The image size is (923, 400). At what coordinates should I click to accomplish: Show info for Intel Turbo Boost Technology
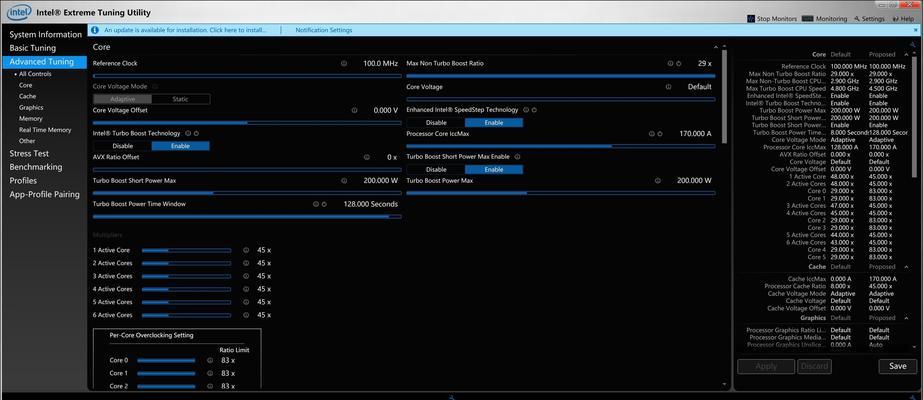188,134
